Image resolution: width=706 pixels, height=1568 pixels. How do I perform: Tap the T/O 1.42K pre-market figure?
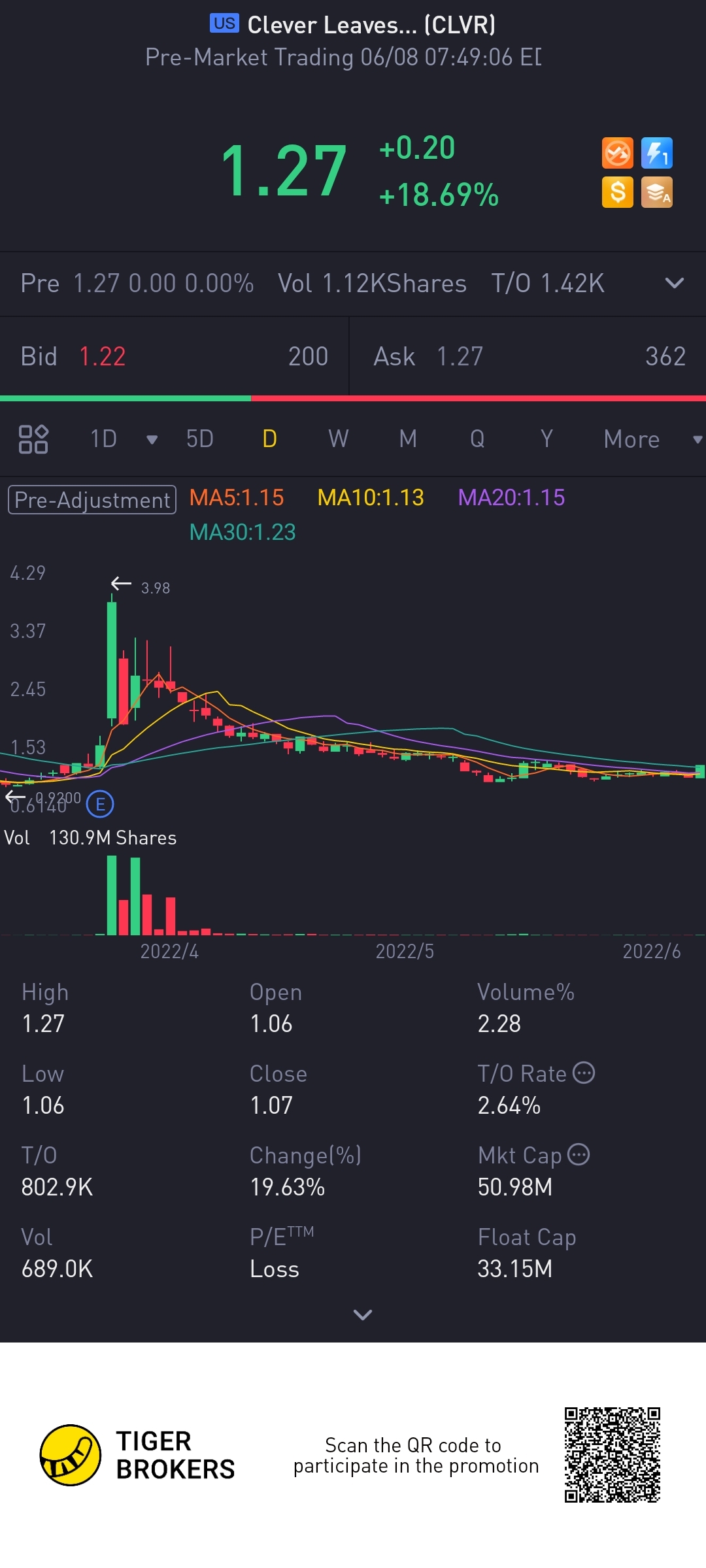[548, 284]
